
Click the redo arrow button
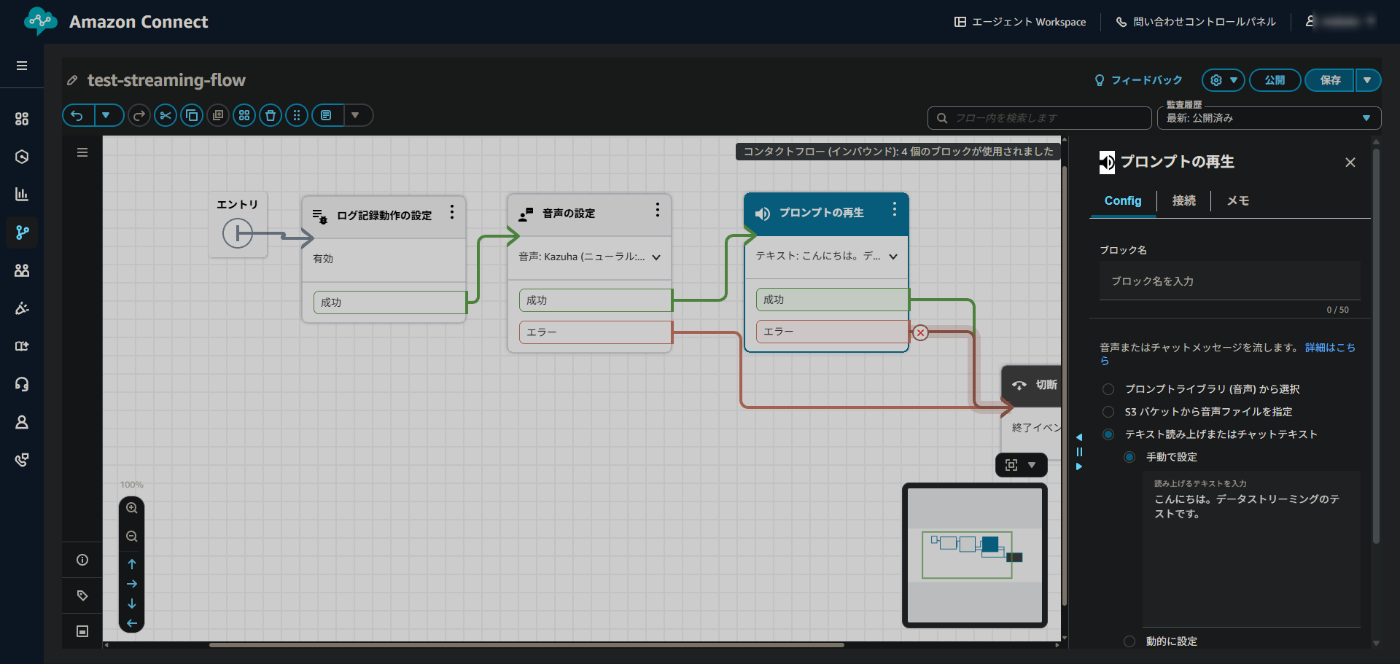(140, 115)
